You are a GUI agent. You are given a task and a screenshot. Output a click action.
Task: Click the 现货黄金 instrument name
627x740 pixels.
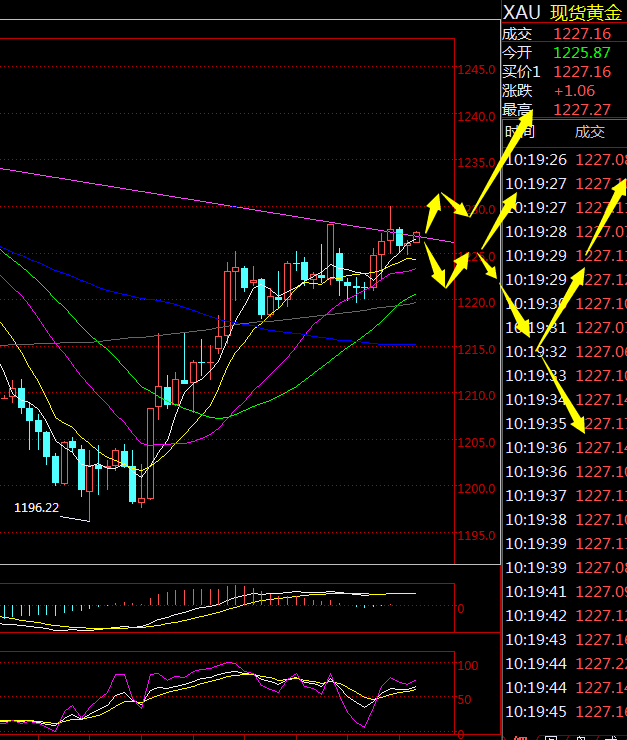586,13
